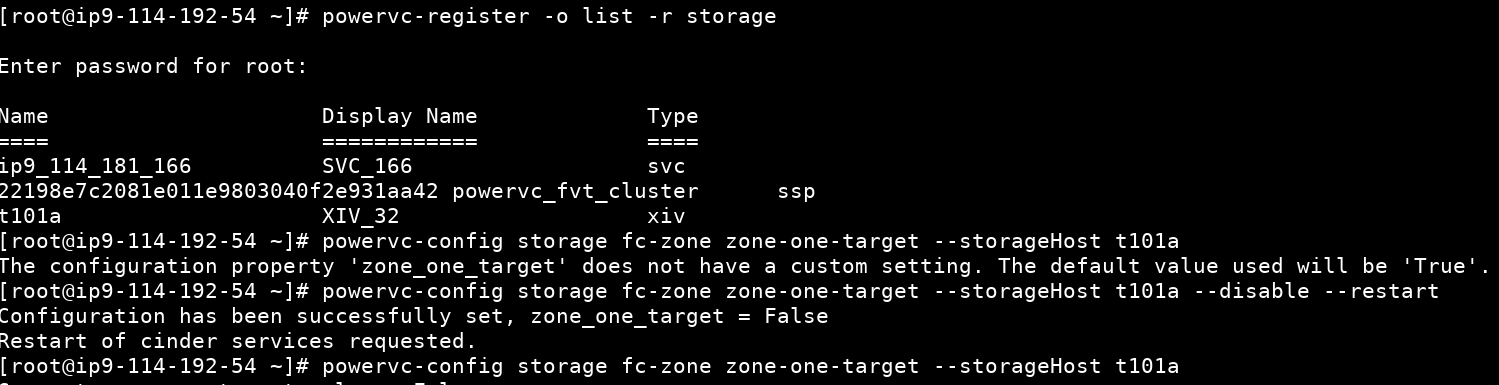Viewport: 1499px width, 385px height.
Task: Select the 'Display Name' column header
Action: pyautogui.click(x=399, y=116)
